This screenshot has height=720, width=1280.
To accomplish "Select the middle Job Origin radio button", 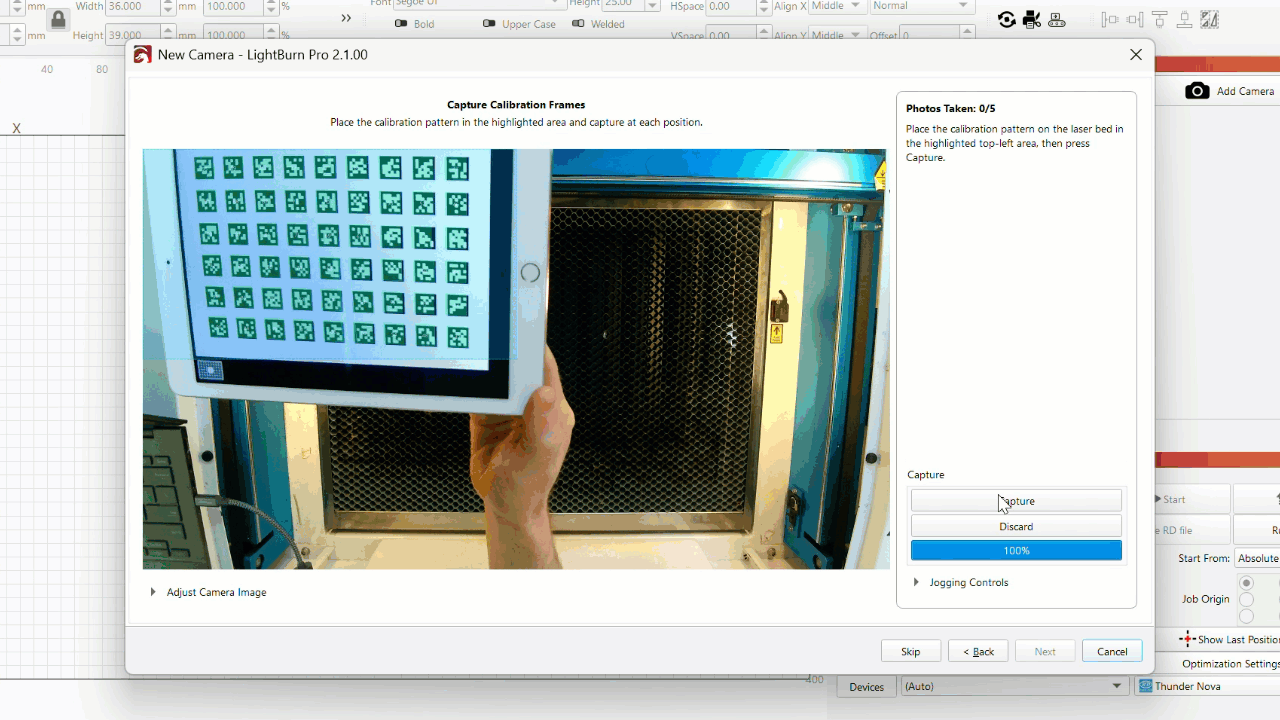I will pyautogui.click(x=1246, y=600).
